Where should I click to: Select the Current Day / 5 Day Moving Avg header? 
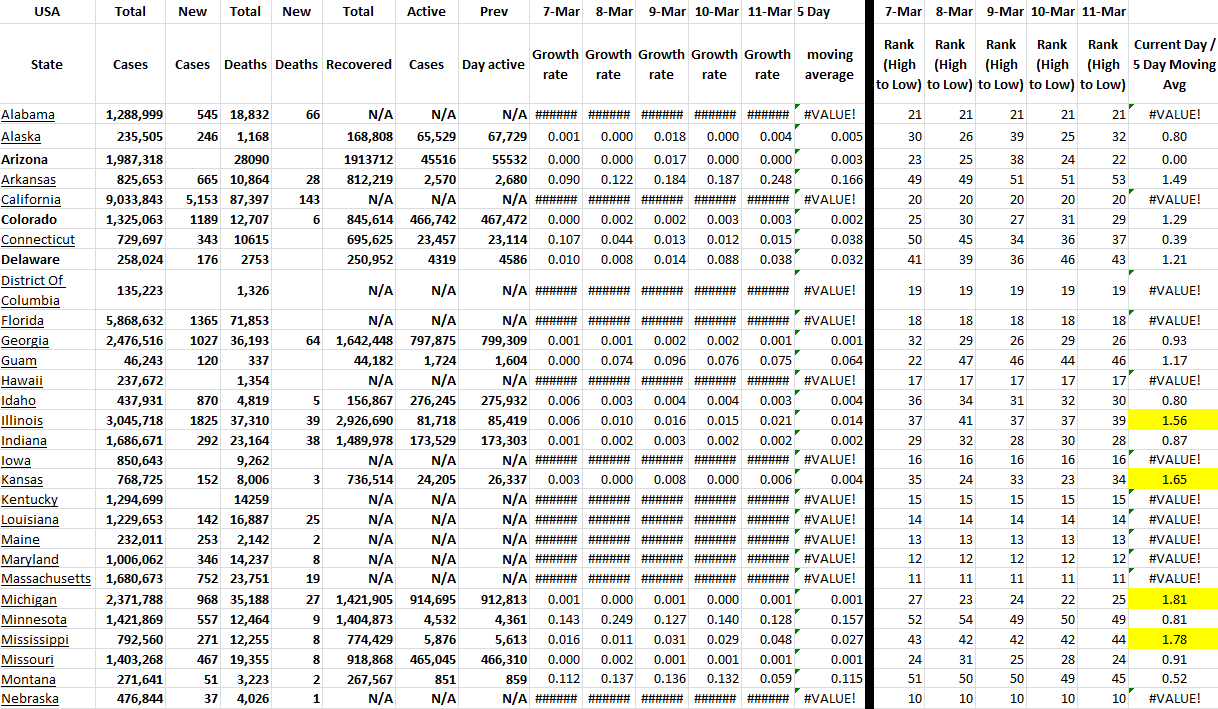pyautogui.click(x=1174, y=64)
